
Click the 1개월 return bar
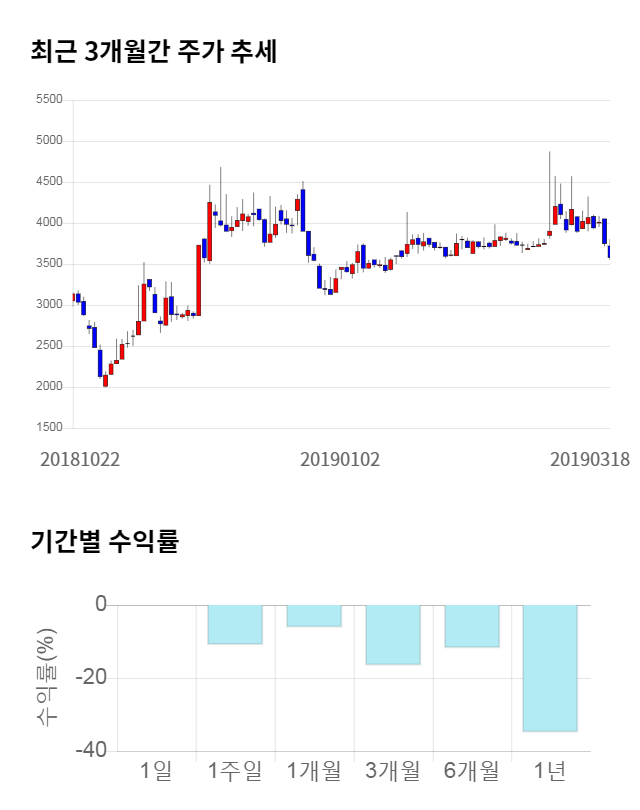pos(314,616)
